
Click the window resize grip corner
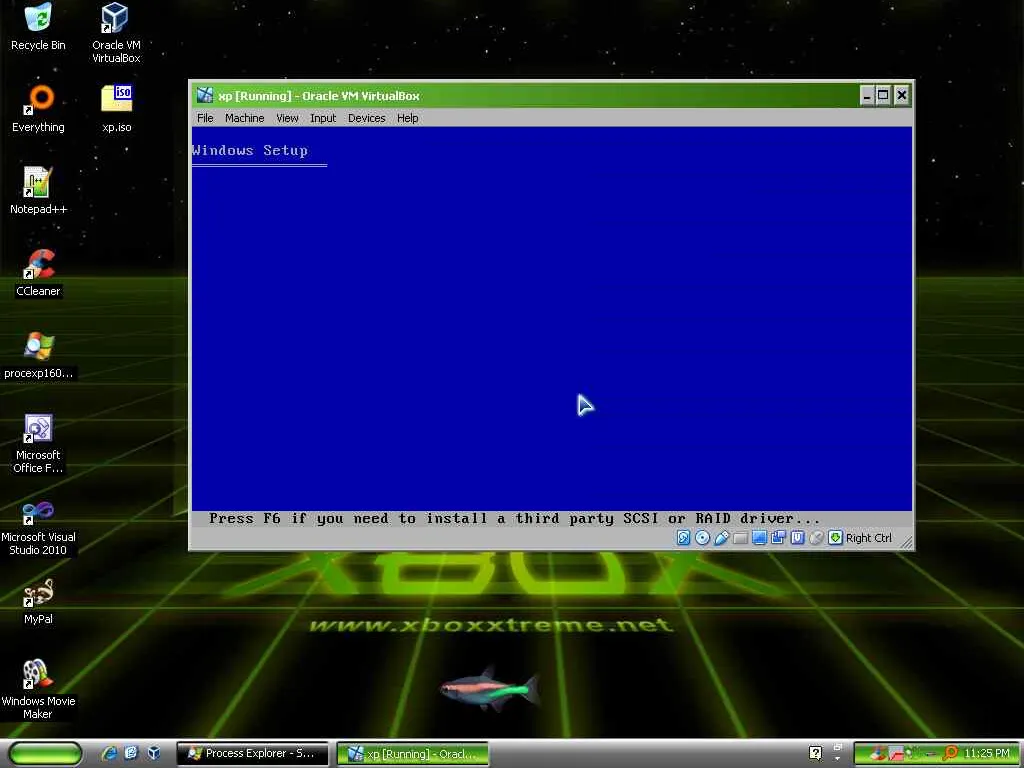906,541
